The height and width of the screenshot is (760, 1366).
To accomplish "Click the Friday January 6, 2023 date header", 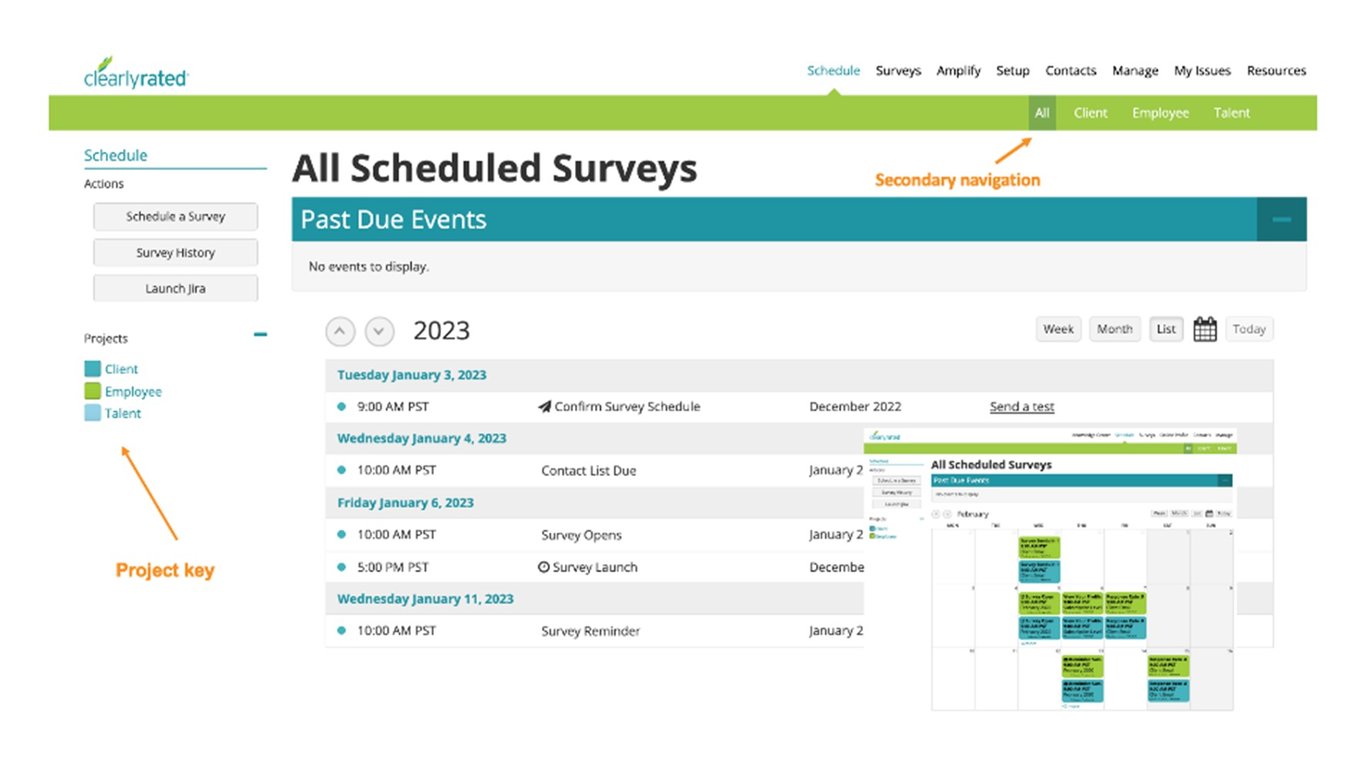I will pyautogui.click(x=405, y=502).
